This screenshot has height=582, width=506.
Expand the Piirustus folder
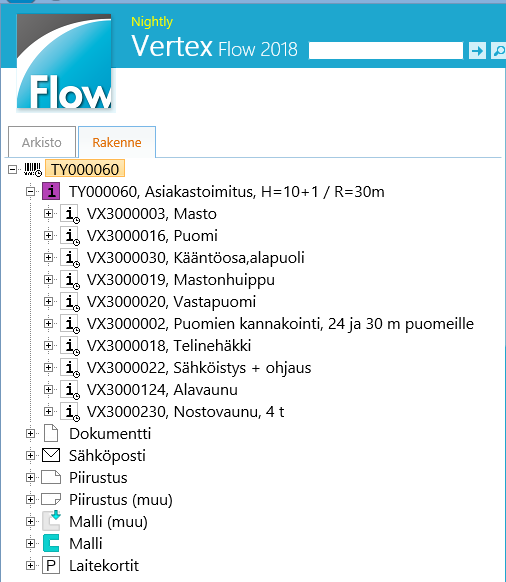pyautogui.click(x=30, y=477)
